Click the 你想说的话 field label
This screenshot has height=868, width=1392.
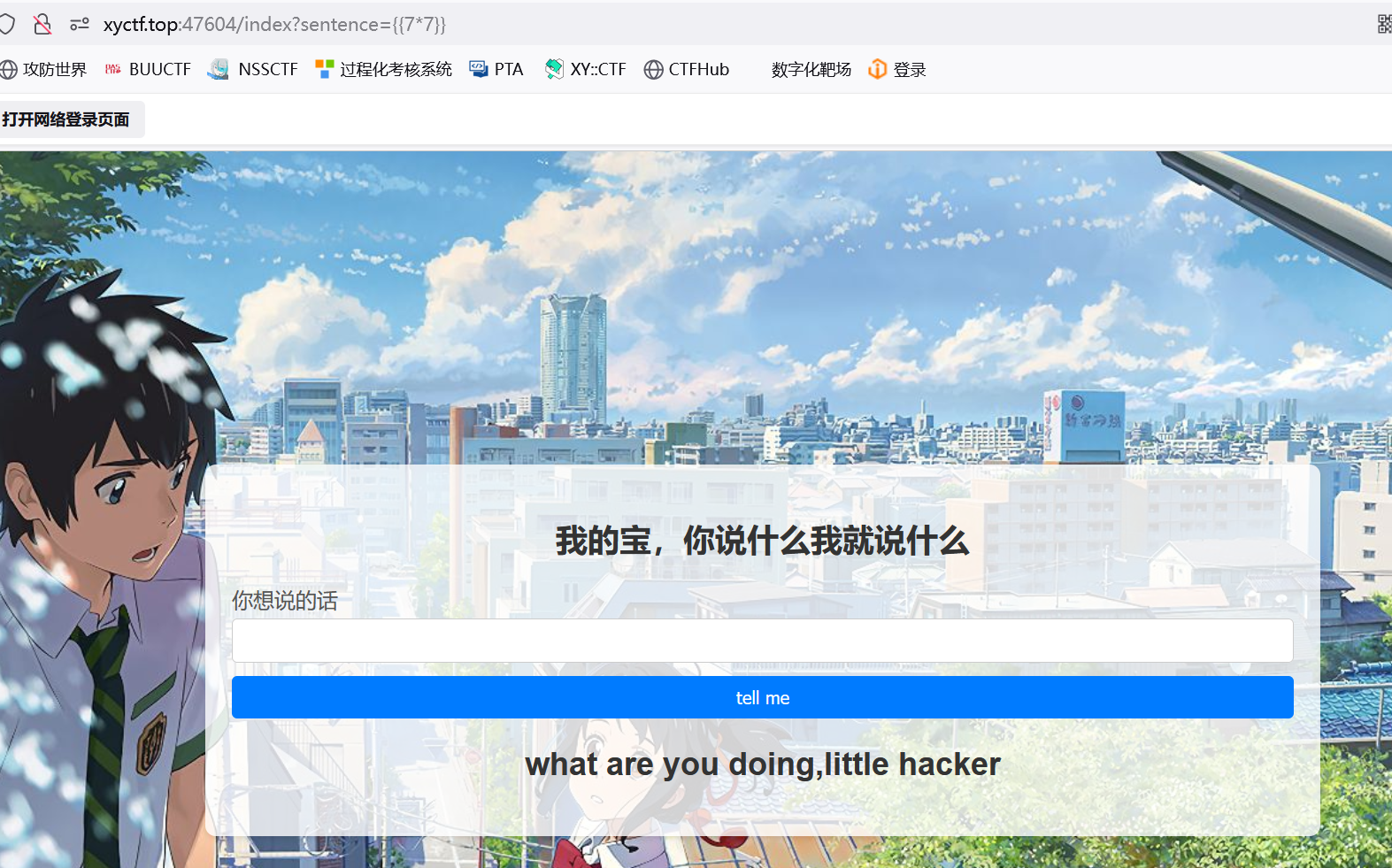click(284, 601)
